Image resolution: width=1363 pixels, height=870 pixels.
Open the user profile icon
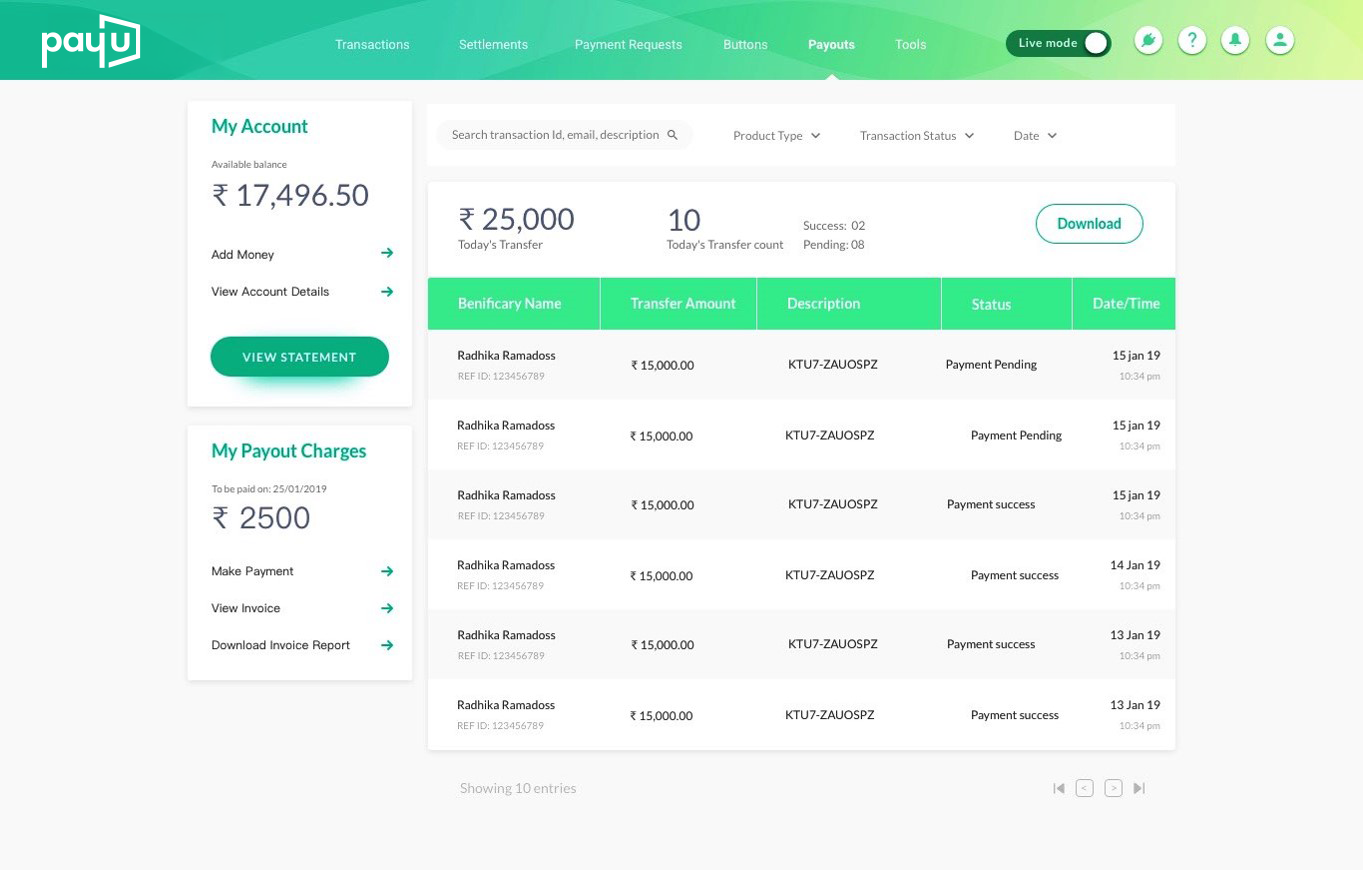[1280, 40]
